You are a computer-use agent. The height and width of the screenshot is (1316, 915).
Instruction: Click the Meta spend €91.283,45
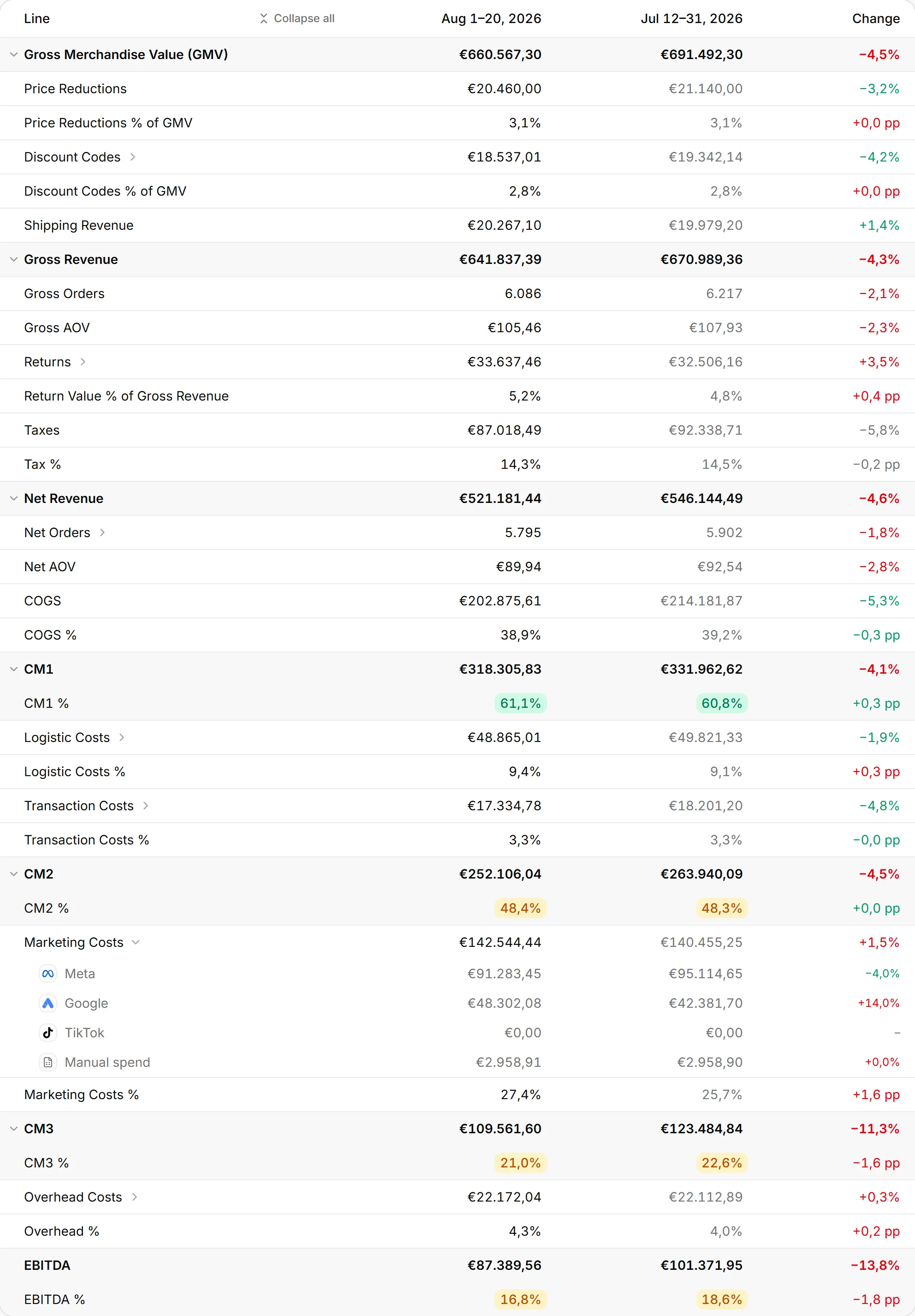(x=504, y=974)
